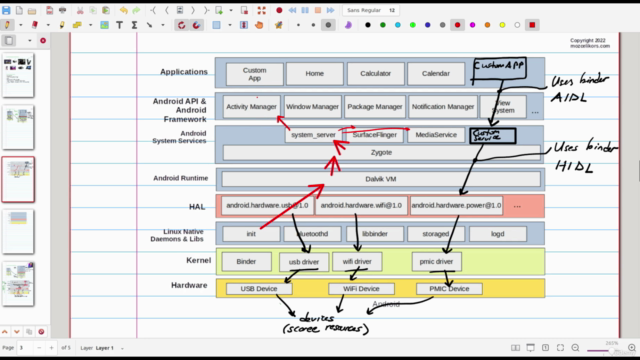Delete the current page
The image size is (640, 360).
click(x=244, y=10)
